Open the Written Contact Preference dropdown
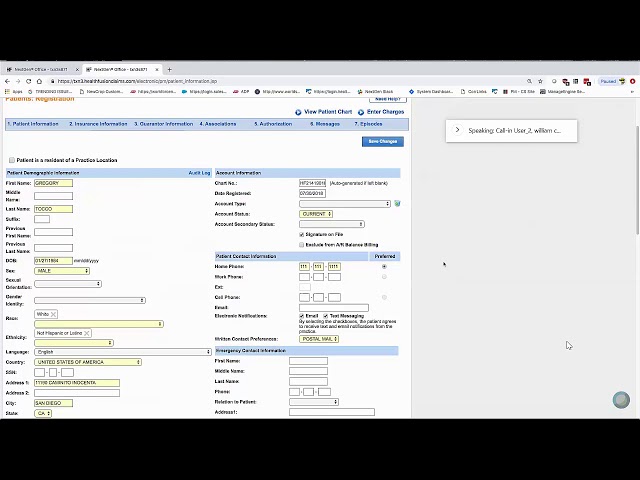 [319, 339]
